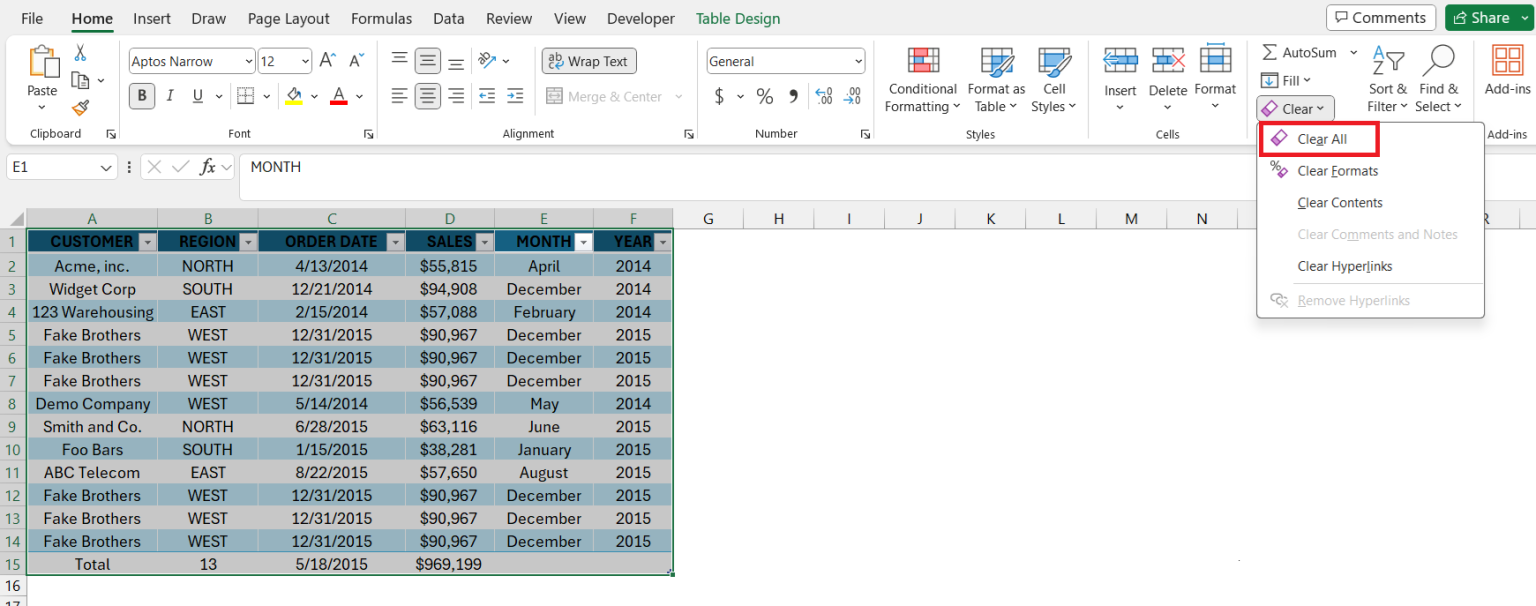Click the Share button

[1489, 17]
